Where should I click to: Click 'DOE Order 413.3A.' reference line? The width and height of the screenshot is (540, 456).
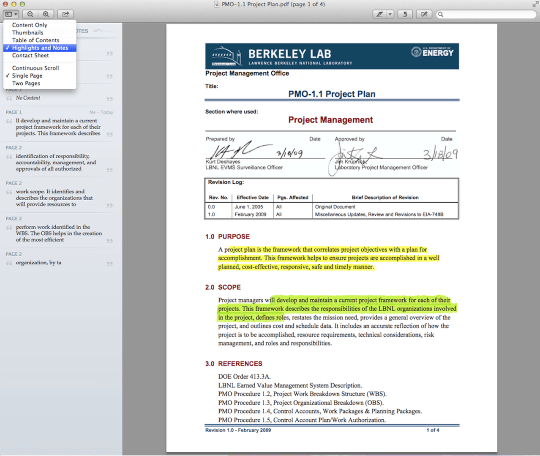pos(244,376)
